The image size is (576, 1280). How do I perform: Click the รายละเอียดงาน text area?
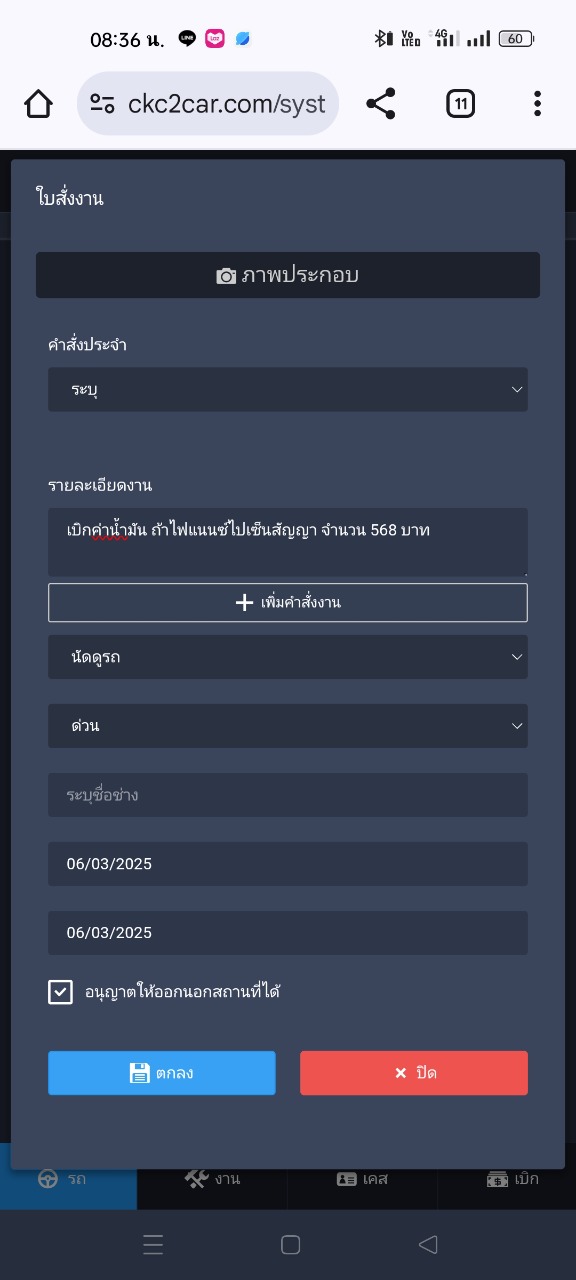[288, 542]
